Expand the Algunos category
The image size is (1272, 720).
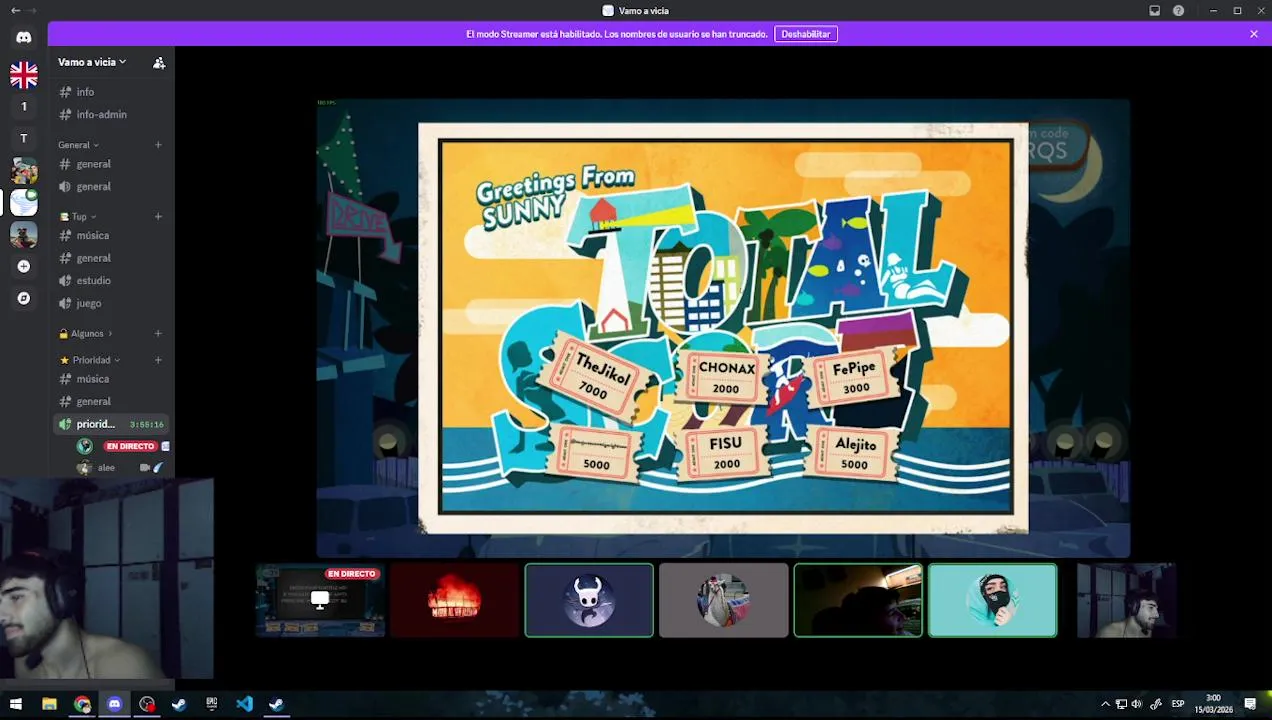85,333
